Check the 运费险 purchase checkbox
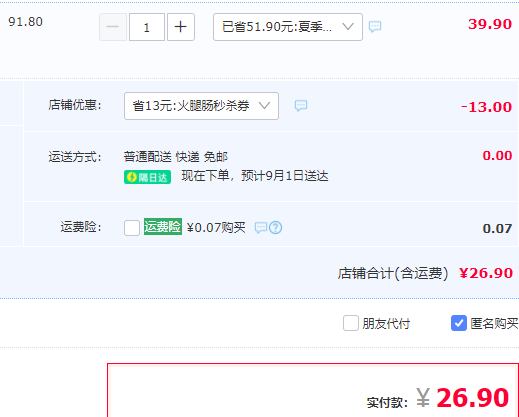This screenshot has width=519, height=417. click(132, 228)
